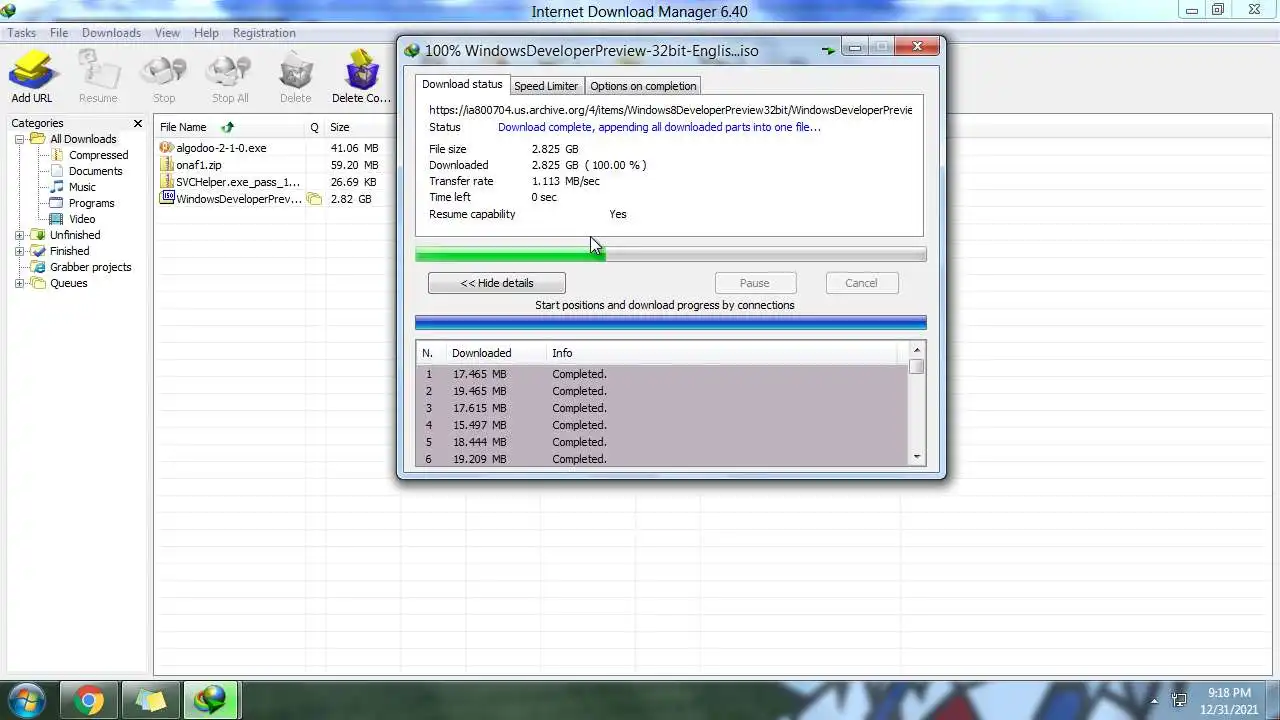Click the Cancel button in download dialog
Image resolution: width=1280 pixels, height=720 pixels.
click(861, 283)
